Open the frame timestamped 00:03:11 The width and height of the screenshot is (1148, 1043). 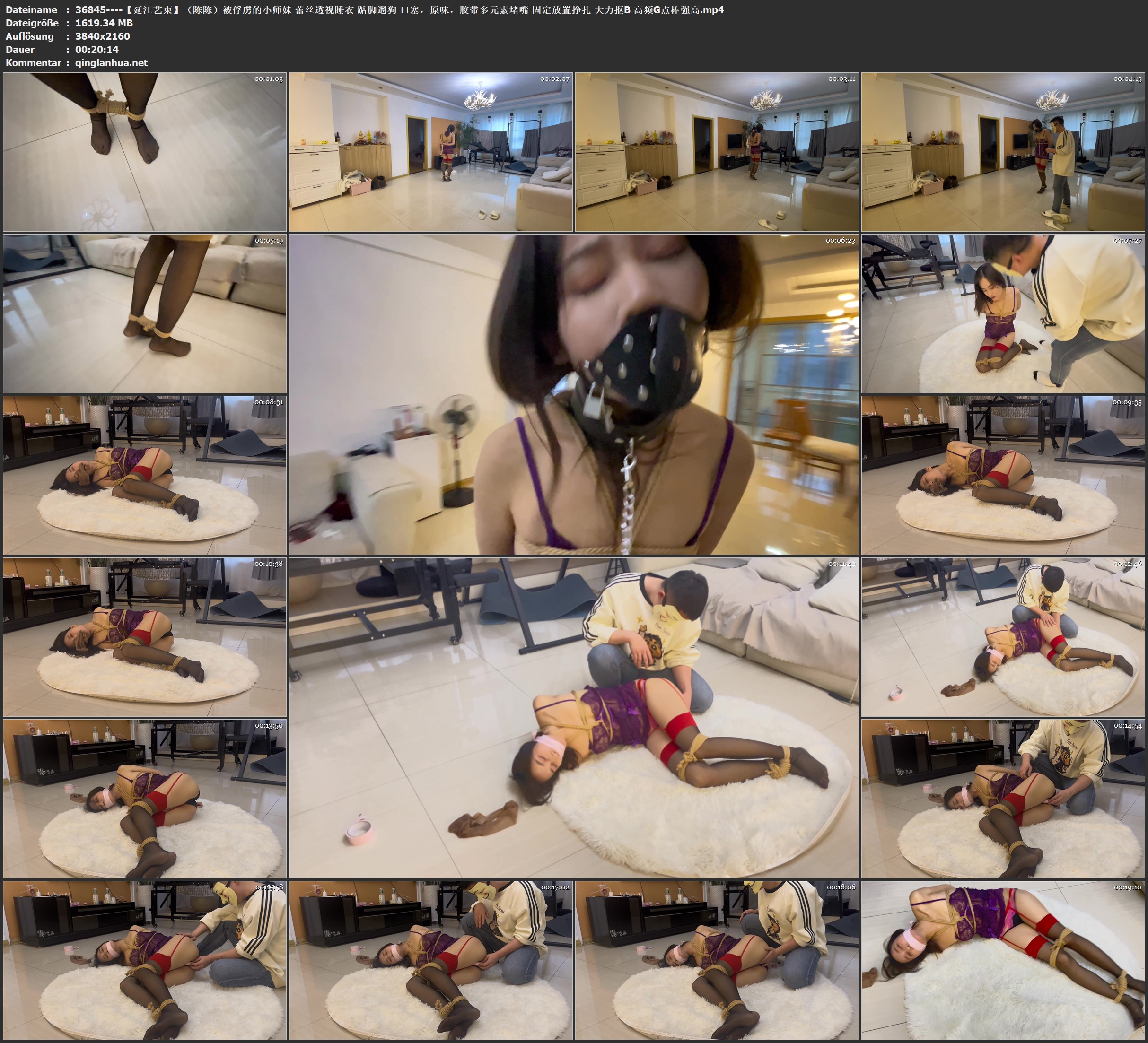pyautogui.click(x=716, y=151)
